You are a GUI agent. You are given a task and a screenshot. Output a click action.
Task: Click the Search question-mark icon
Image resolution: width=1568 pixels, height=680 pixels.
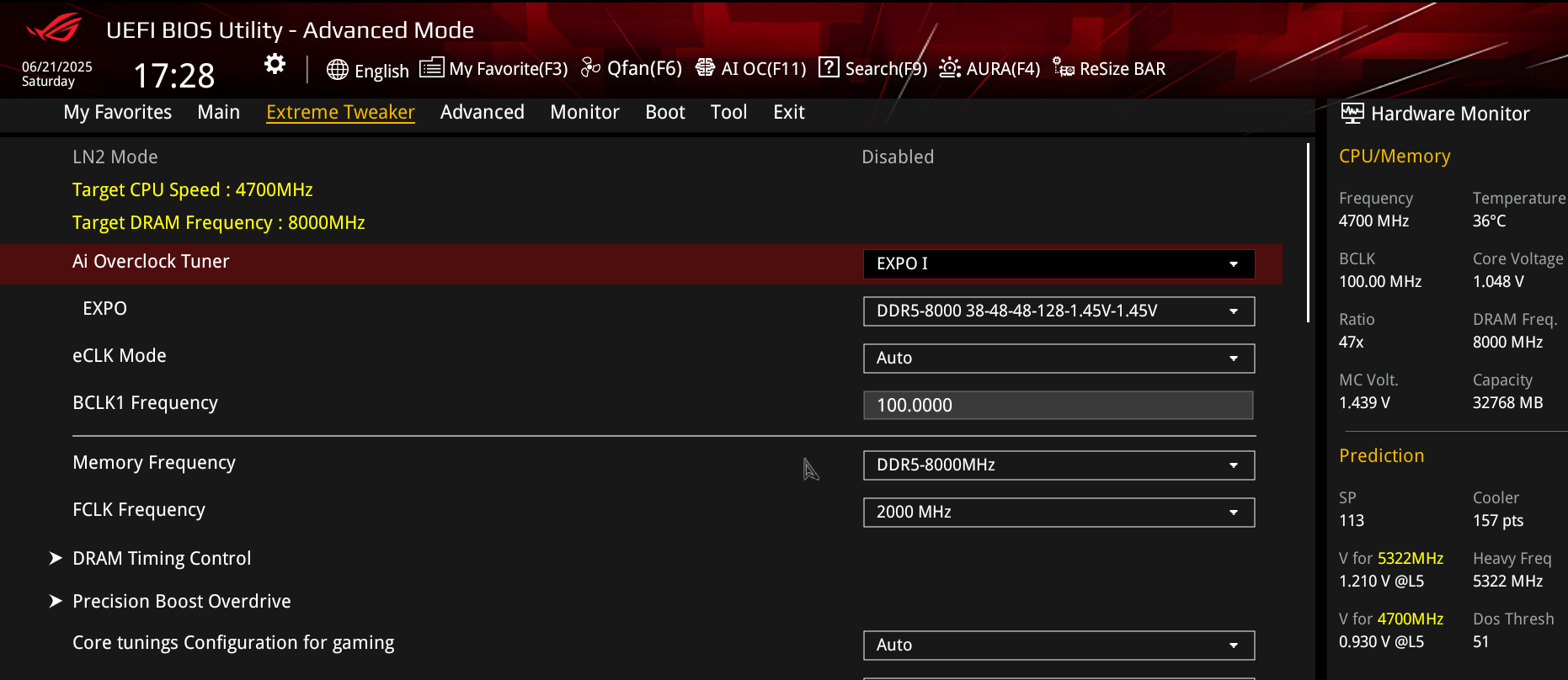click(x=829, y=67)
